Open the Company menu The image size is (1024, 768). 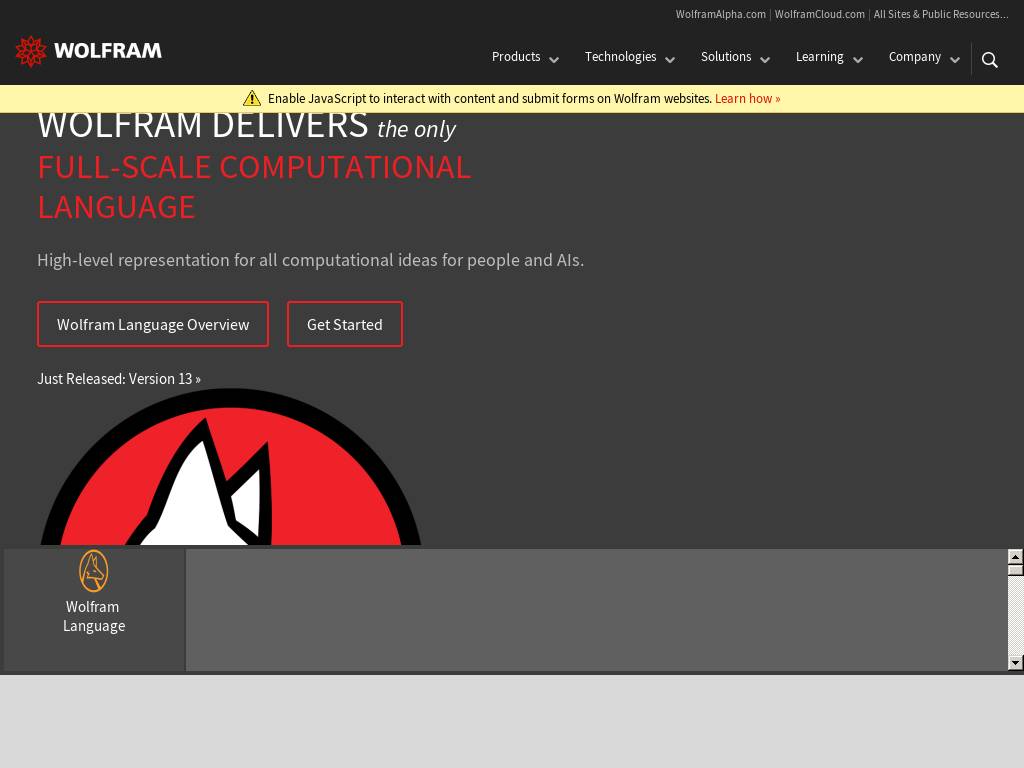(x=914, y=57)
